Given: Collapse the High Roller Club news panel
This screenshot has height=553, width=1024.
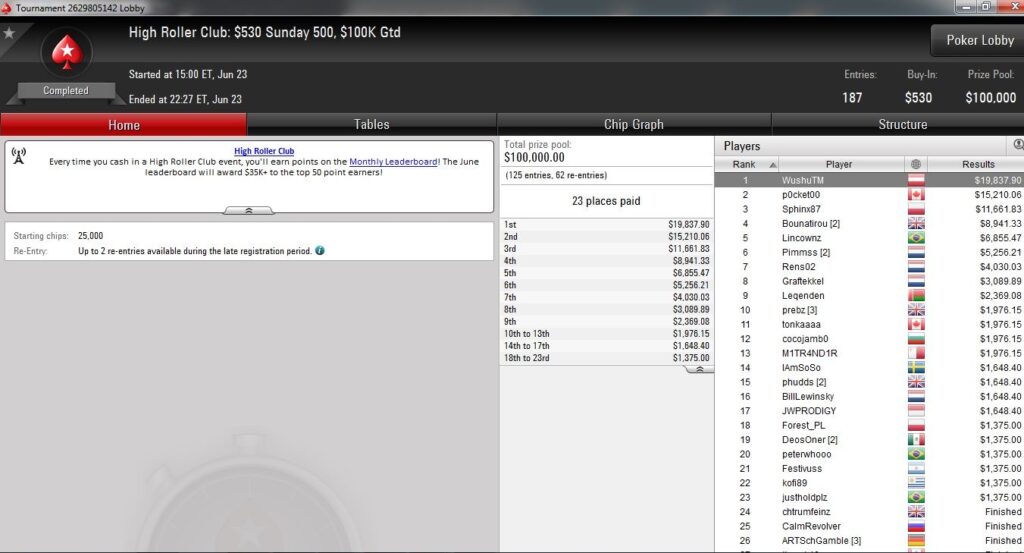Looking at the screenshot, I should [249, 210].
